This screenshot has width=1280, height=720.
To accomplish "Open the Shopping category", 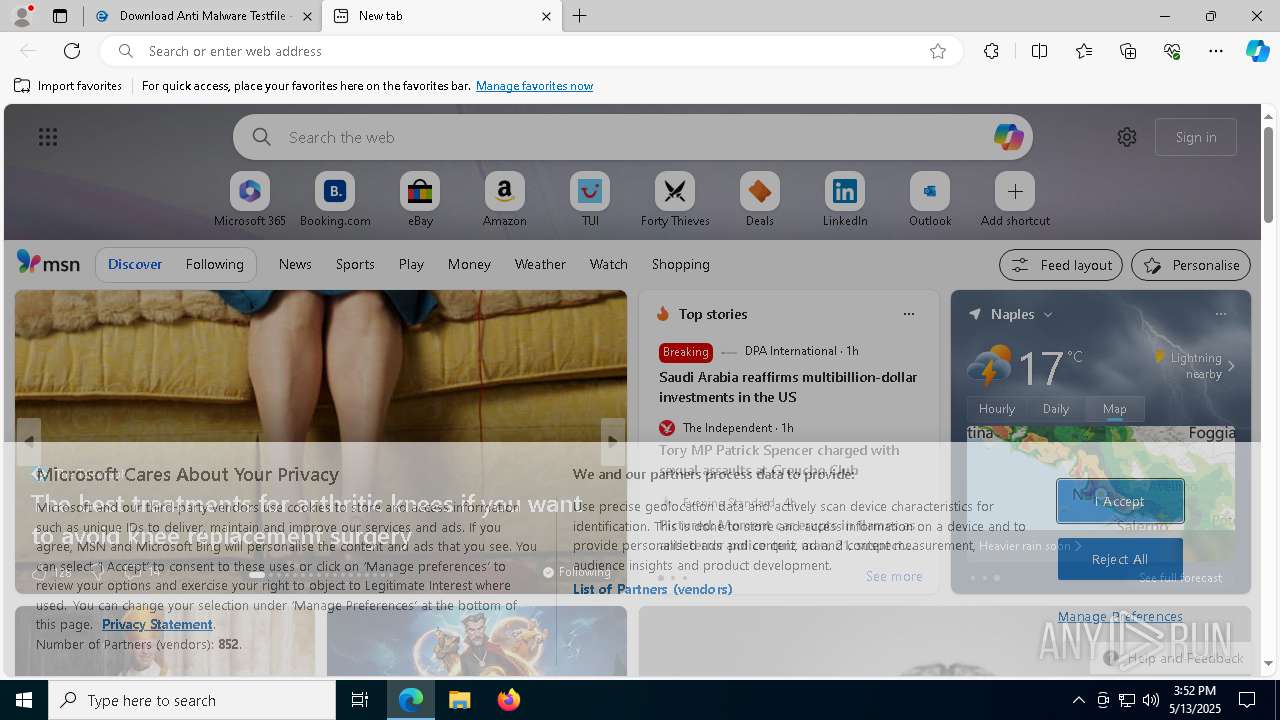I will pyautogui.click(x=681, y=264).
